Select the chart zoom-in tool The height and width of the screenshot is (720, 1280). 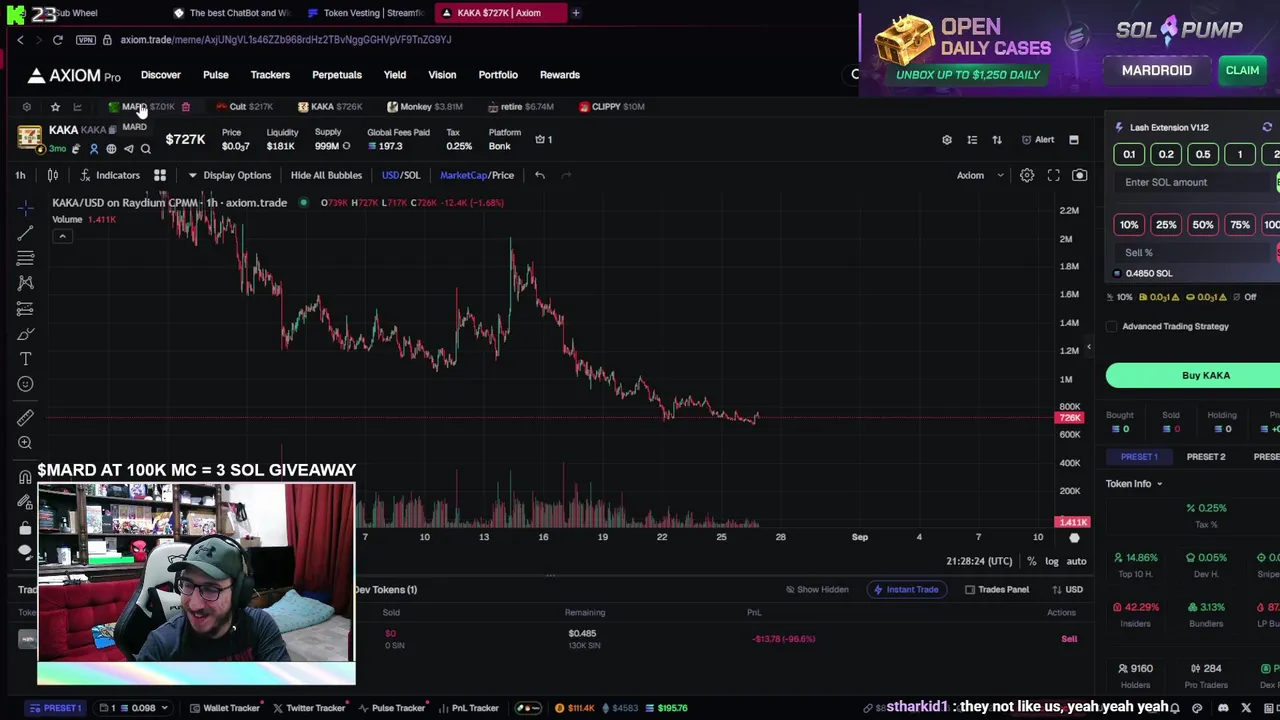tap(26, 443)
